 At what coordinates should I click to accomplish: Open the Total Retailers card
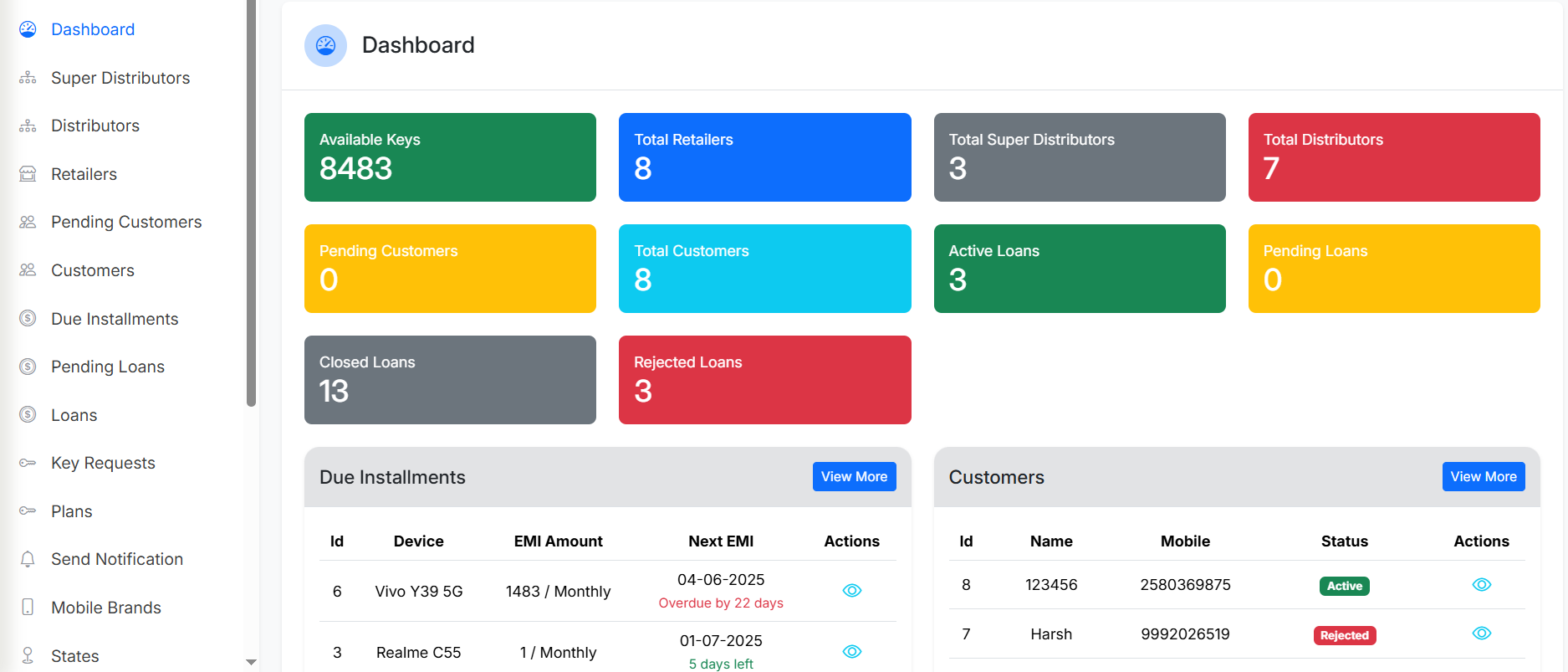[x=765, y=157]
